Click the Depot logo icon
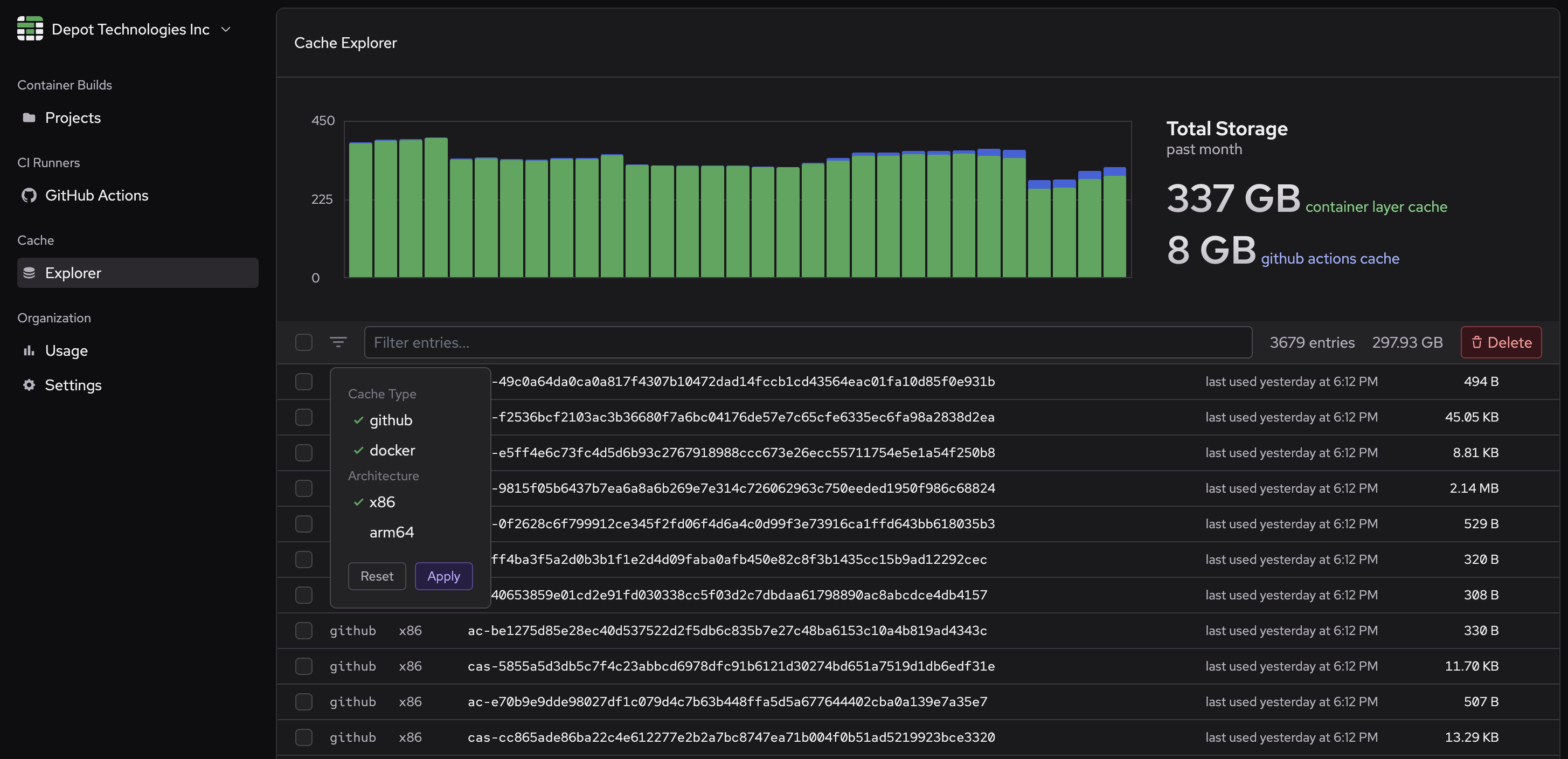 point(30,29)
